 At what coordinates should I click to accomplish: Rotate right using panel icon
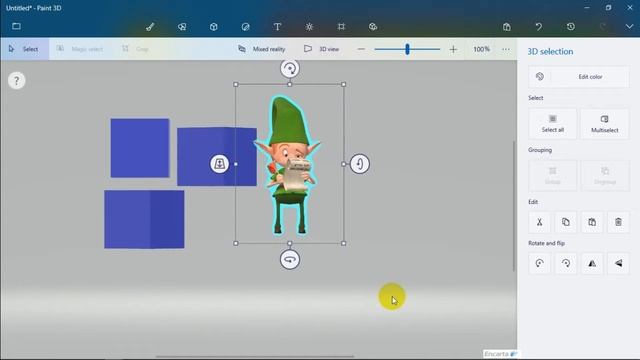(566, 263)
